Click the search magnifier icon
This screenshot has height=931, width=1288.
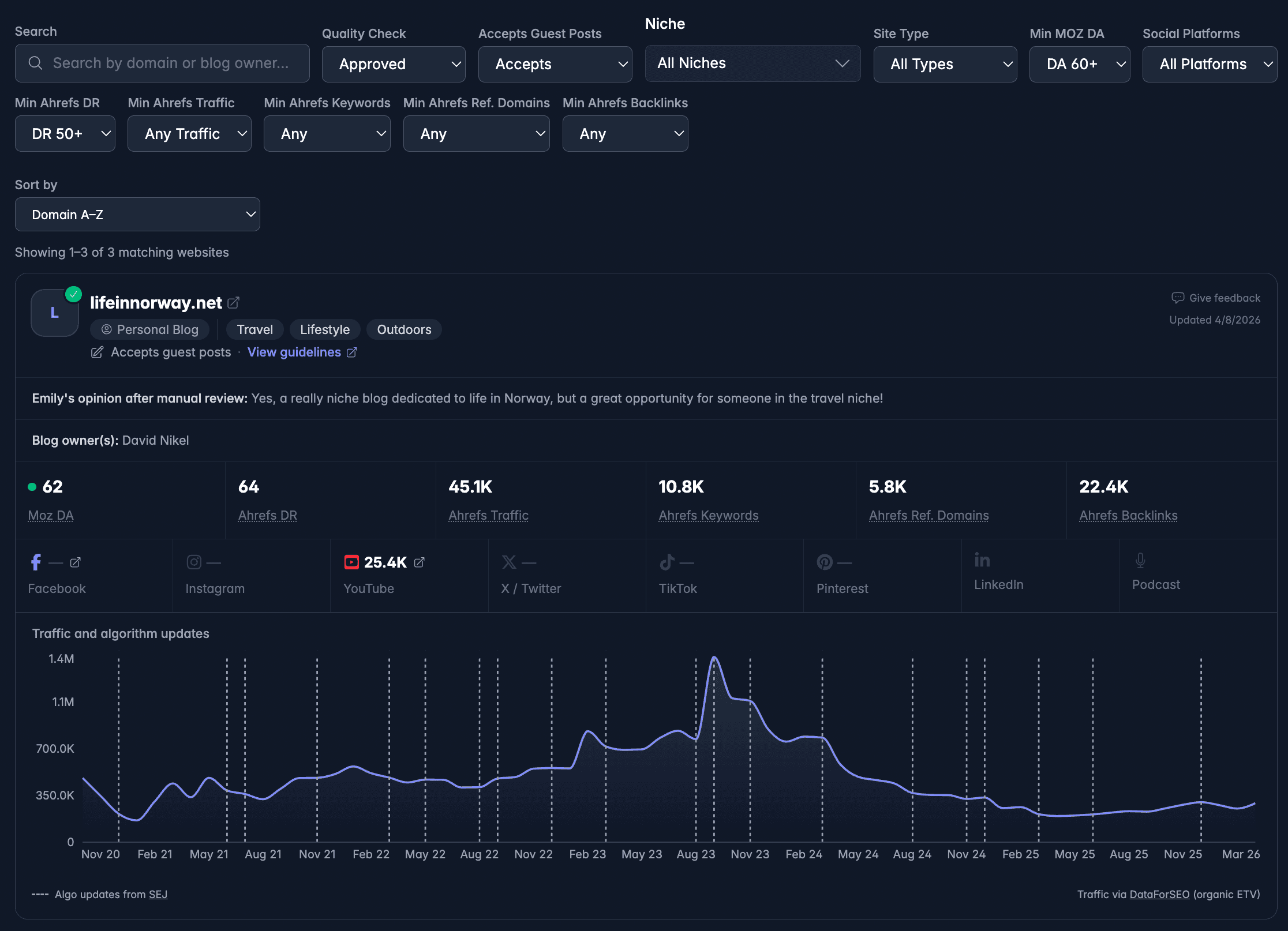(35, 63)
